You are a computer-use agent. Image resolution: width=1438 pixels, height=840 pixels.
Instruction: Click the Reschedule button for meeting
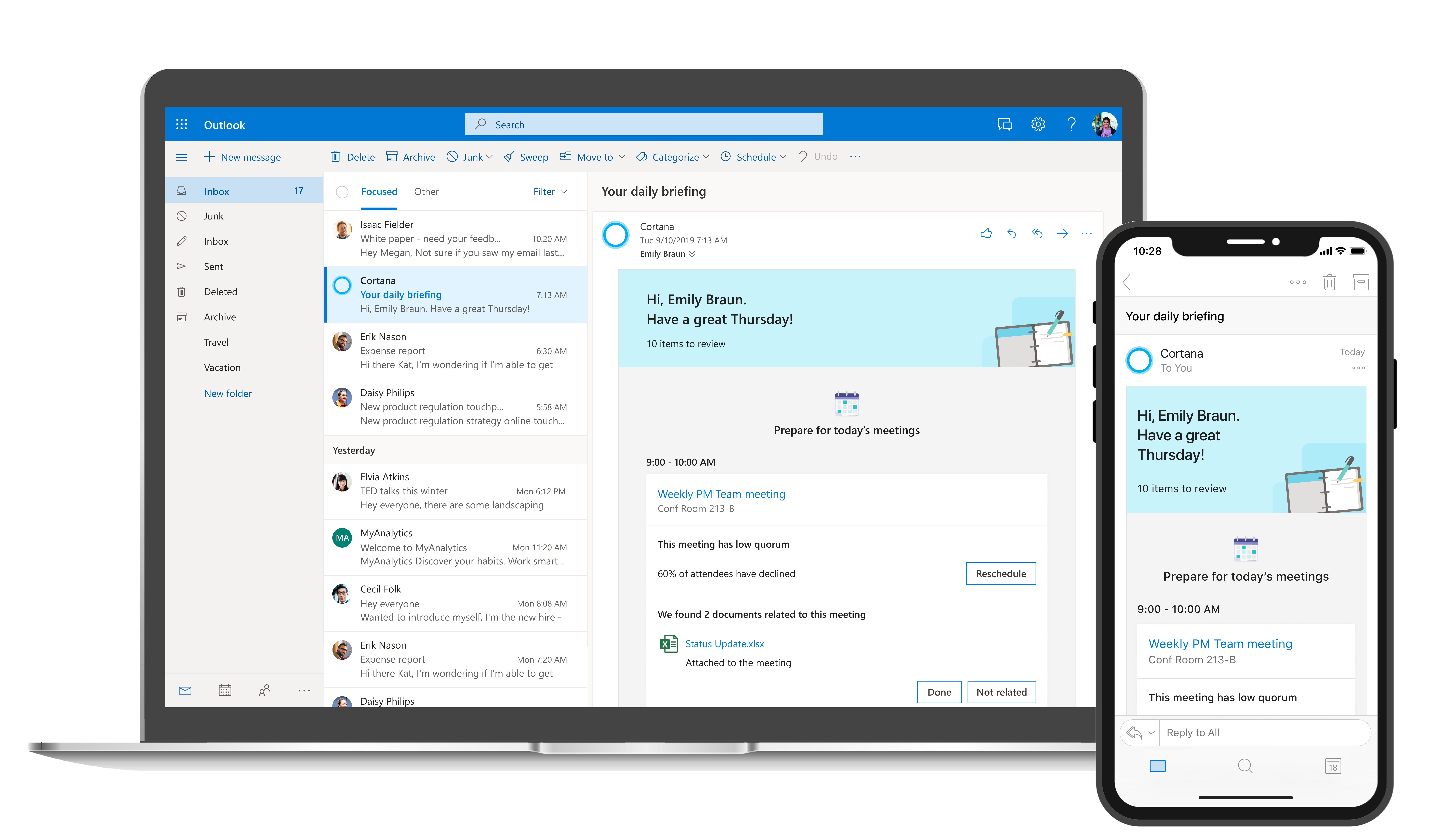[x=1001, y=573]
